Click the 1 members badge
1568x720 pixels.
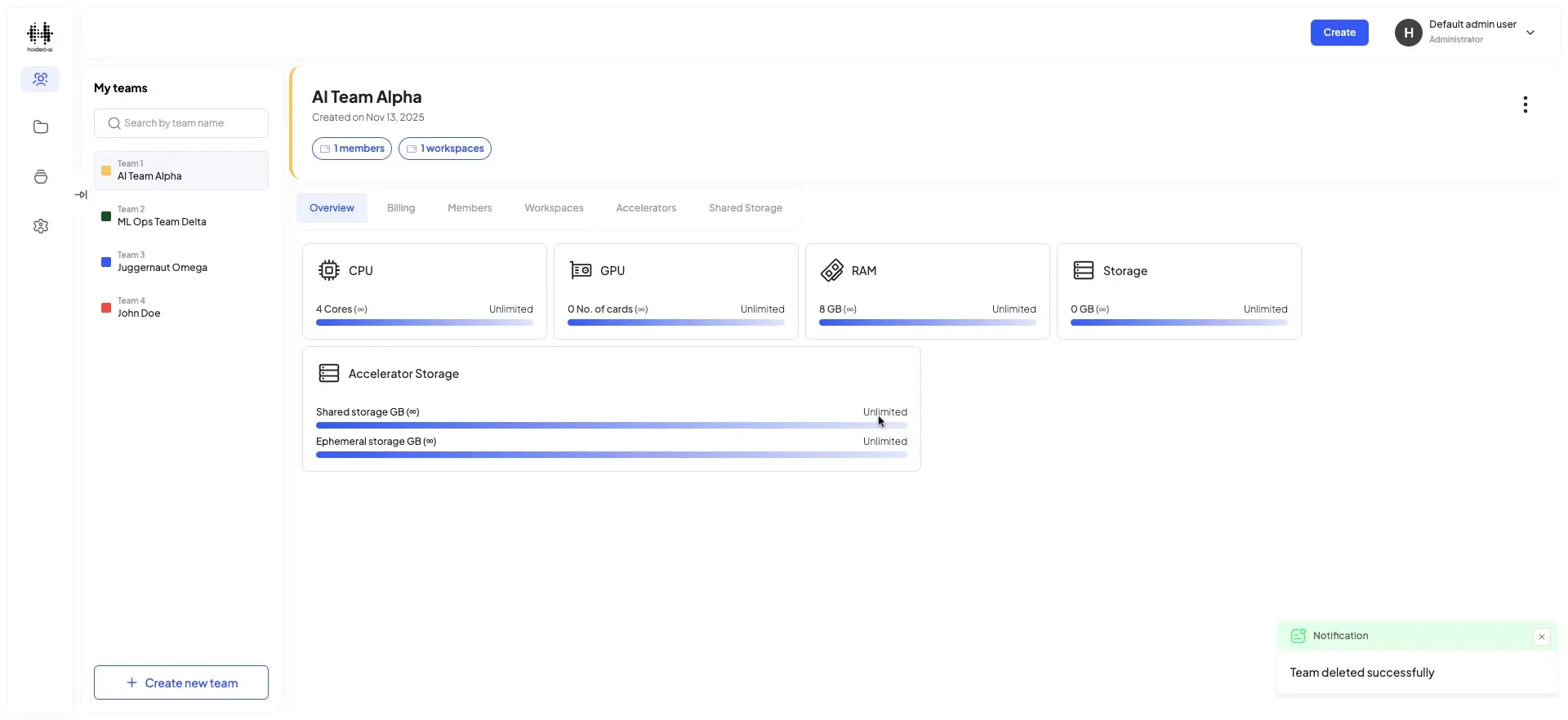(x=352, y=149)
